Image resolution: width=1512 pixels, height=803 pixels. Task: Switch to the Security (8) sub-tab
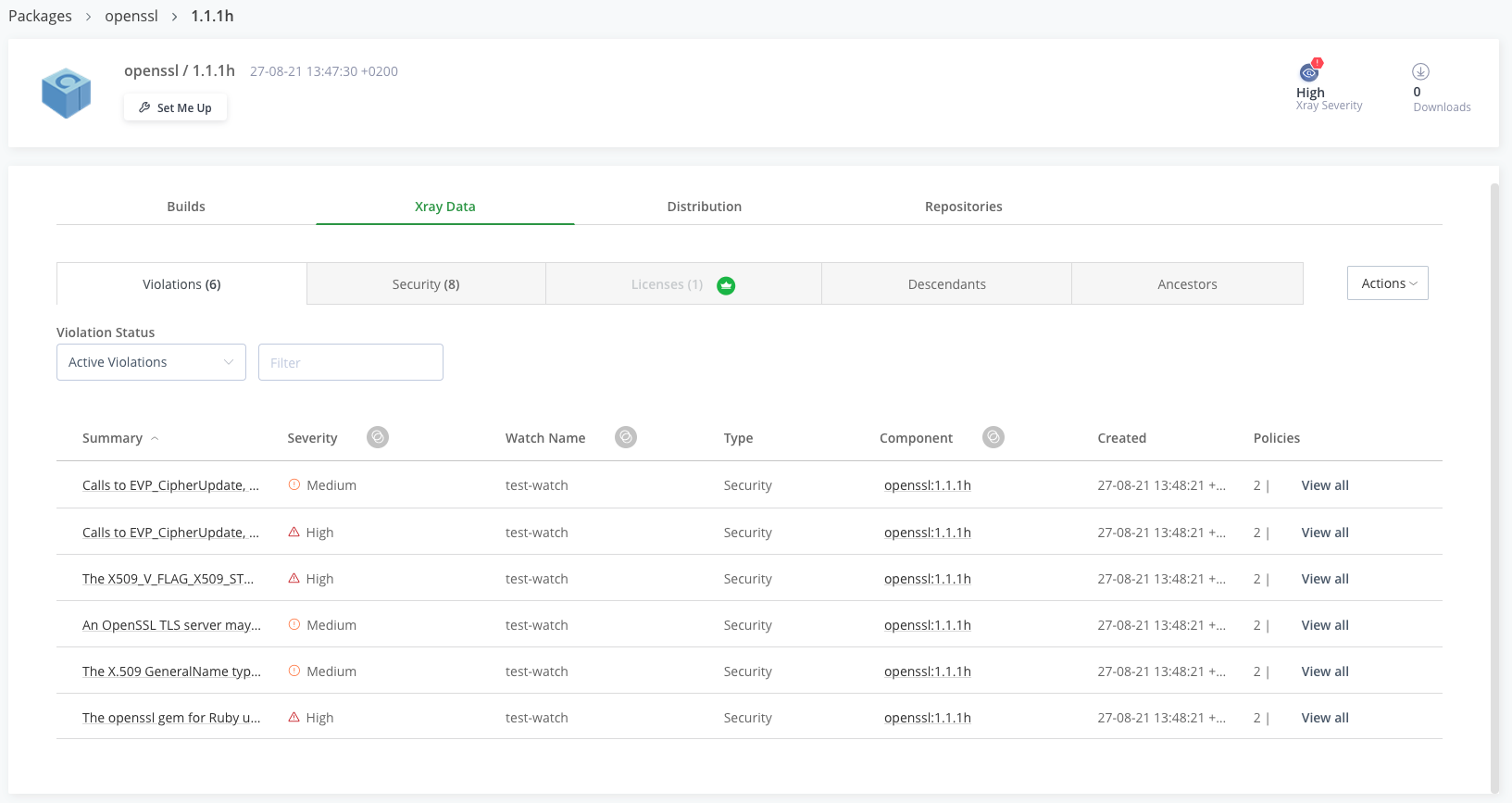(x=426, y=284)
